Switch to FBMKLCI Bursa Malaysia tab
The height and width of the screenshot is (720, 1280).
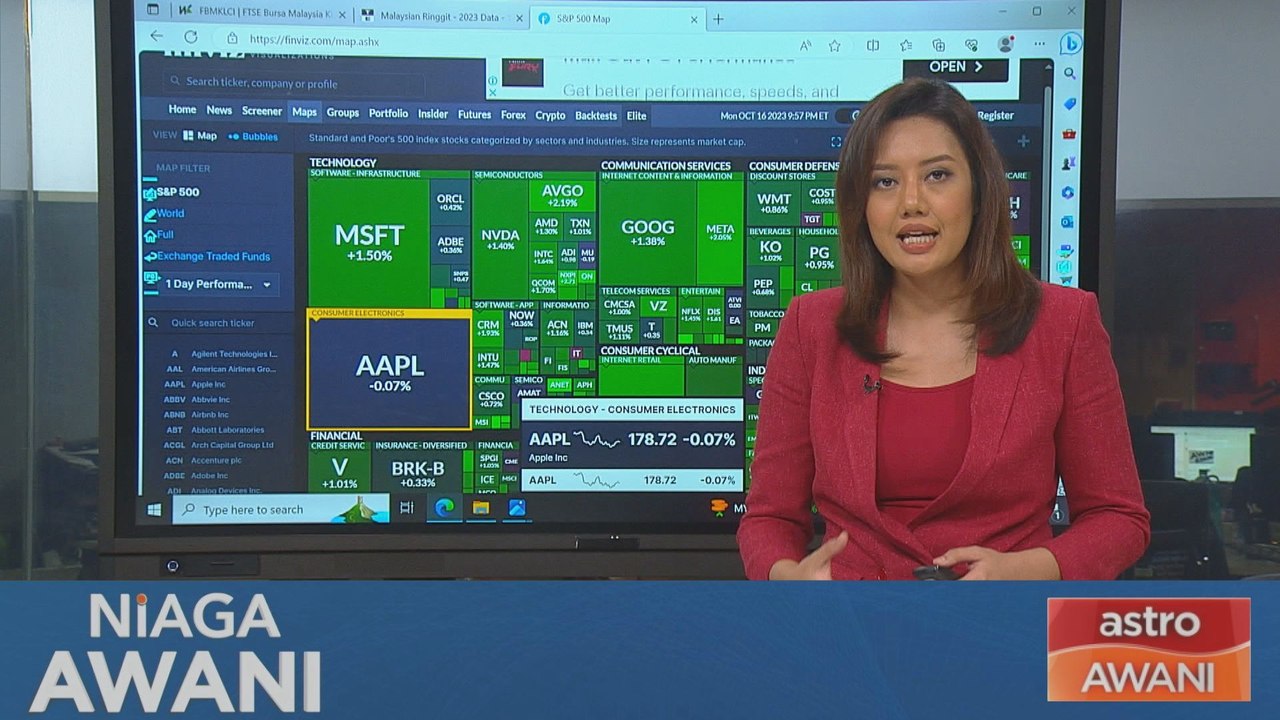pyautogui.click(x=262, y=14)
